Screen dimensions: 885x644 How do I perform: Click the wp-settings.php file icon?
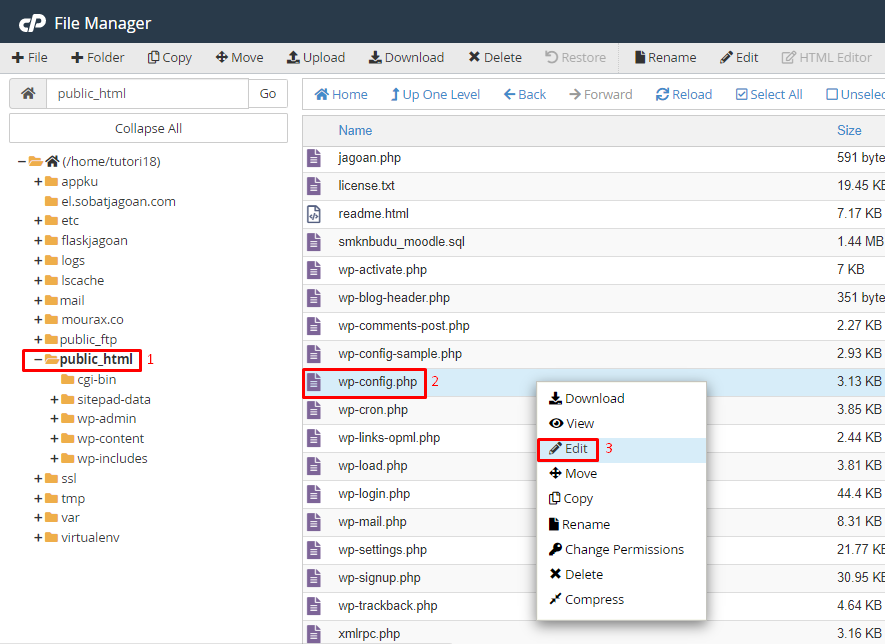pos(314,550)
